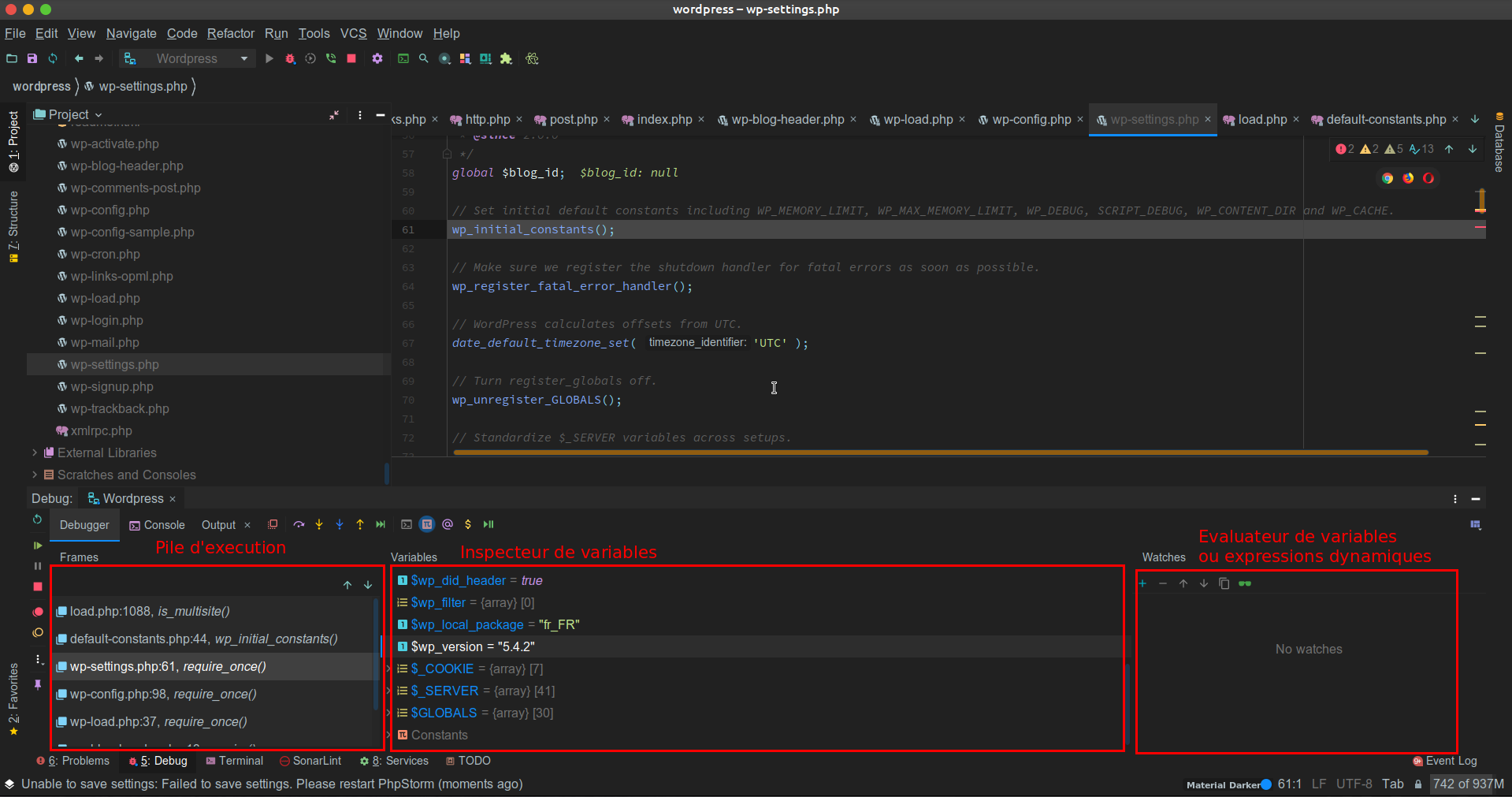Toggle the pin tab icon in the debug sidebar

click(x=37, y=684)
